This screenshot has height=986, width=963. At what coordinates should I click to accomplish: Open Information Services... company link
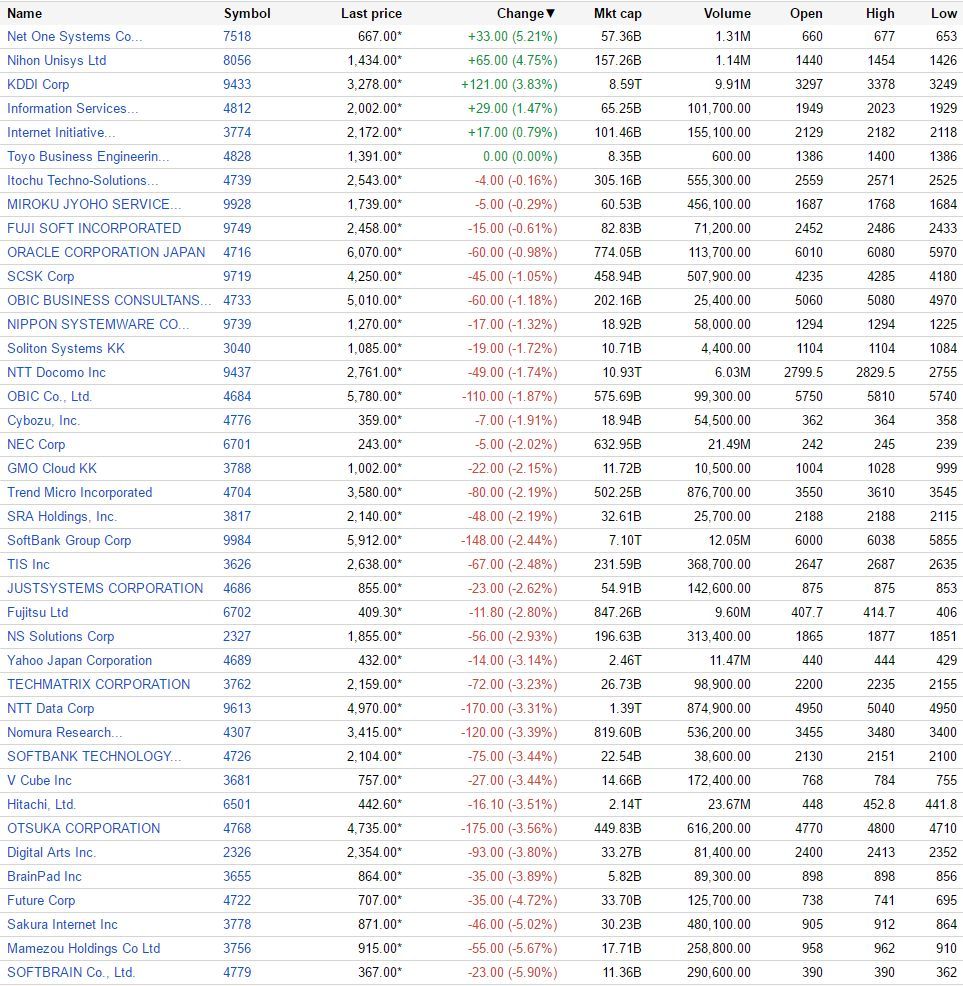coord(72,108)
